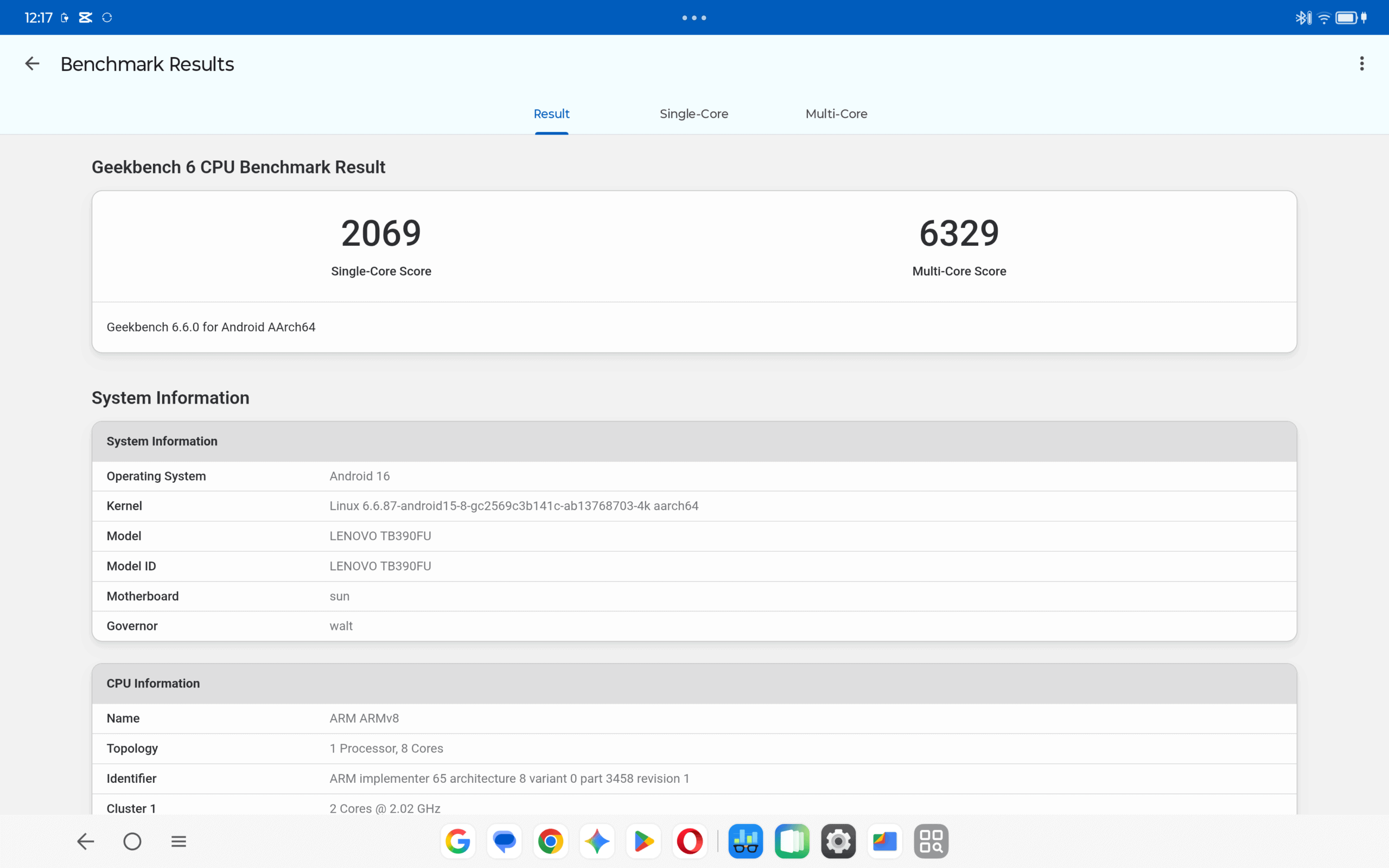Tap the '1 Processor, 8 Cores' value
The width and height of the screenshot is (1389, 868).
386,749
